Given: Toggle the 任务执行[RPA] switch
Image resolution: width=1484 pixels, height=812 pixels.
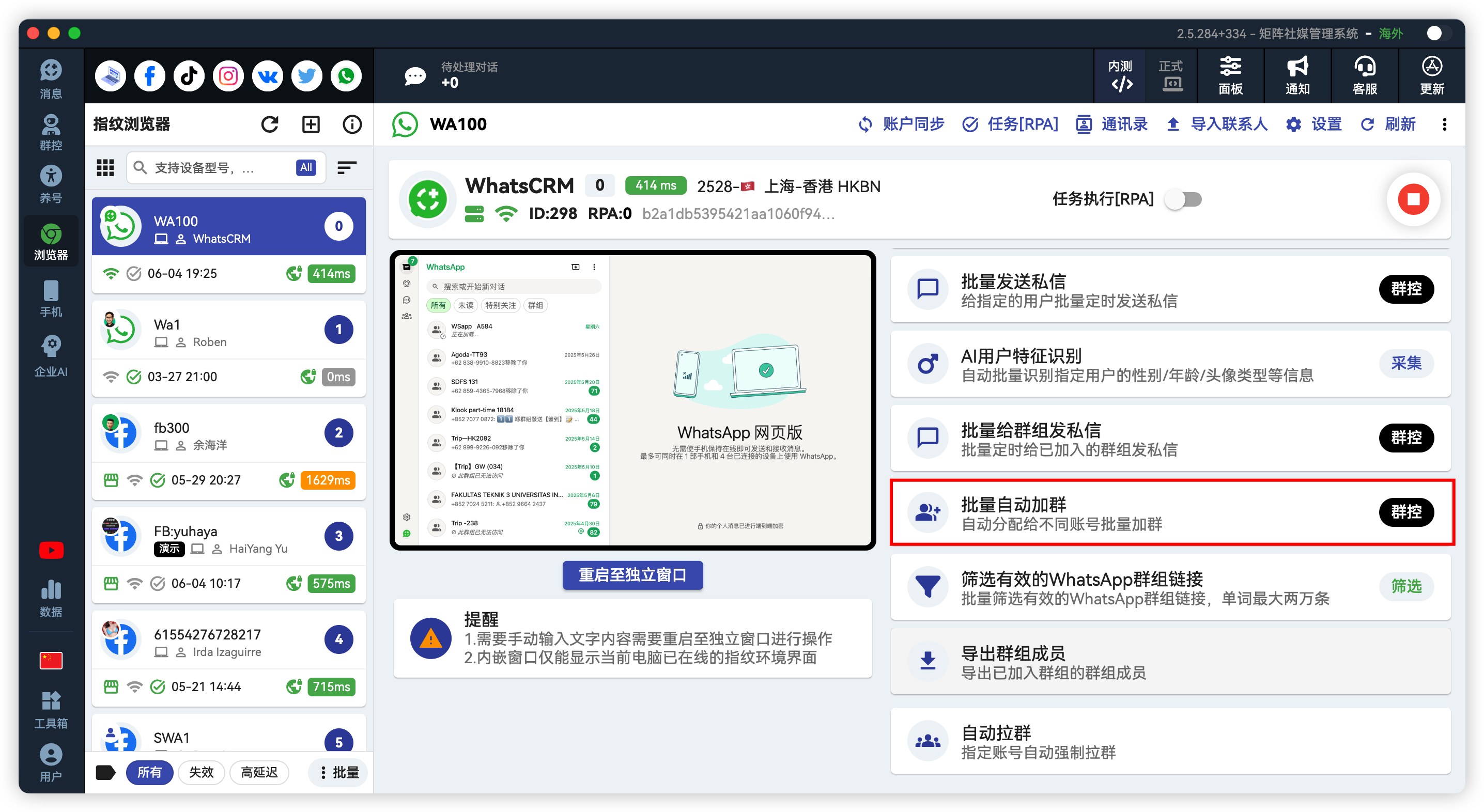Looking at the screenshot, I should click(1183, 199).
